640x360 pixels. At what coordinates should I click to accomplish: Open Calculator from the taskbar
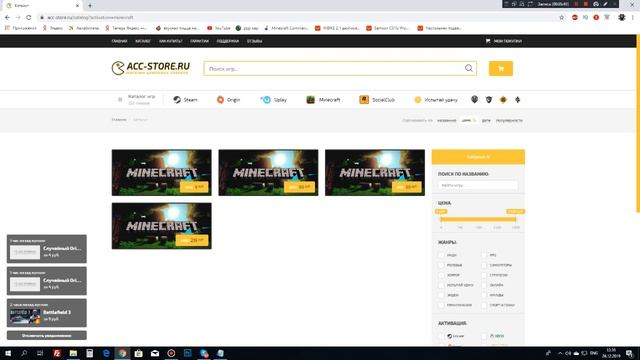[89, 353]
